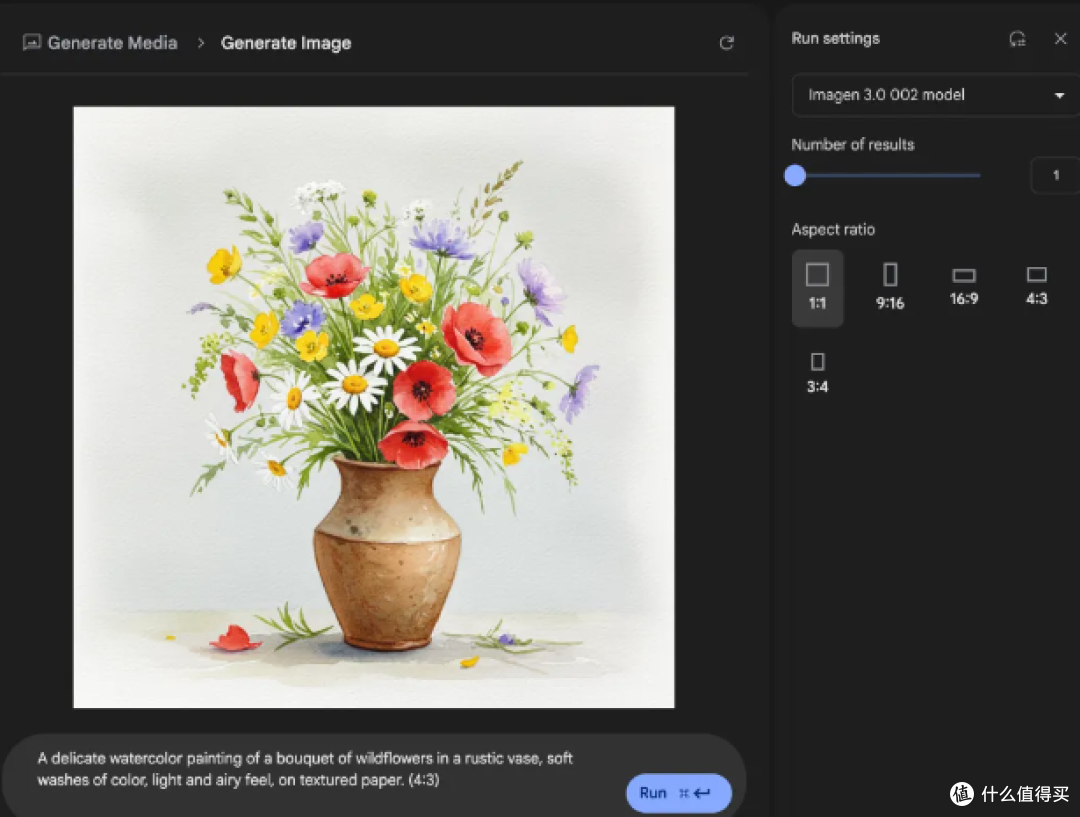Click the Number of results slider handle
Viewport: 1080px width, 817px height.
click(x=795, y=175)
